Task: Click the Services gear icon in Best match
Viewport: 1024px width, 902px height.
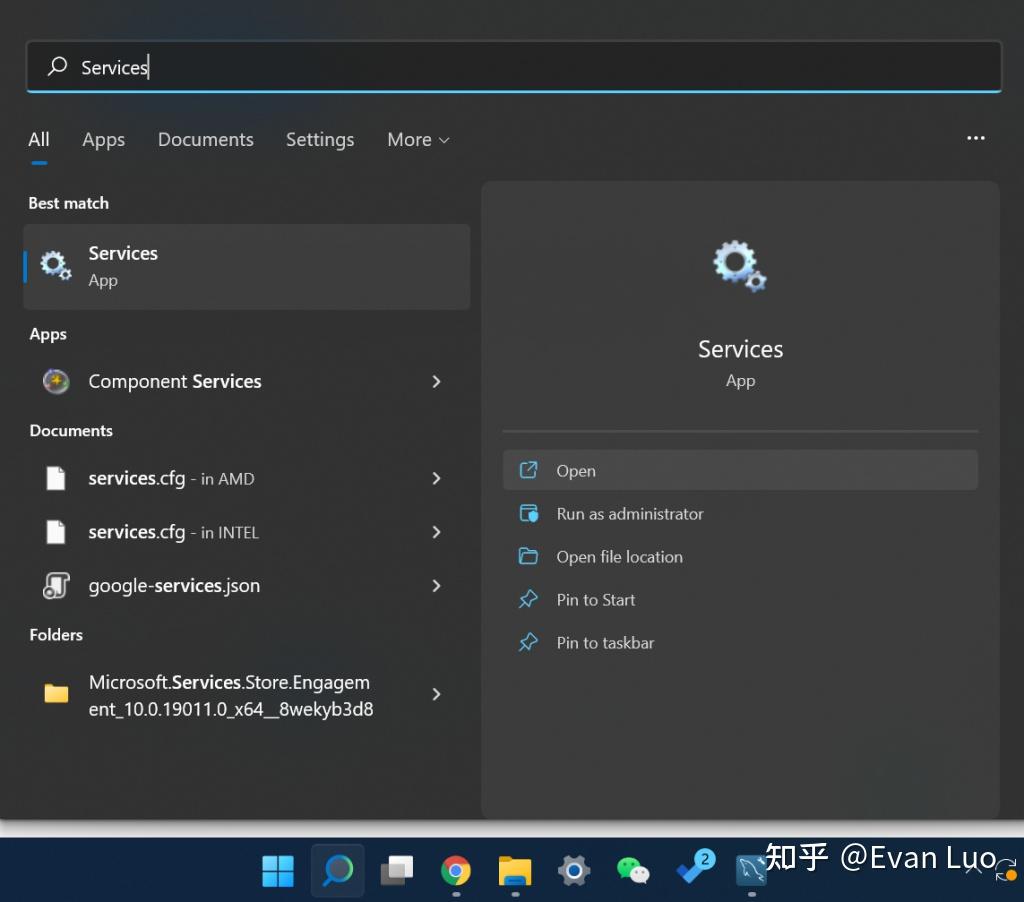Action: [x=55, y=266]
